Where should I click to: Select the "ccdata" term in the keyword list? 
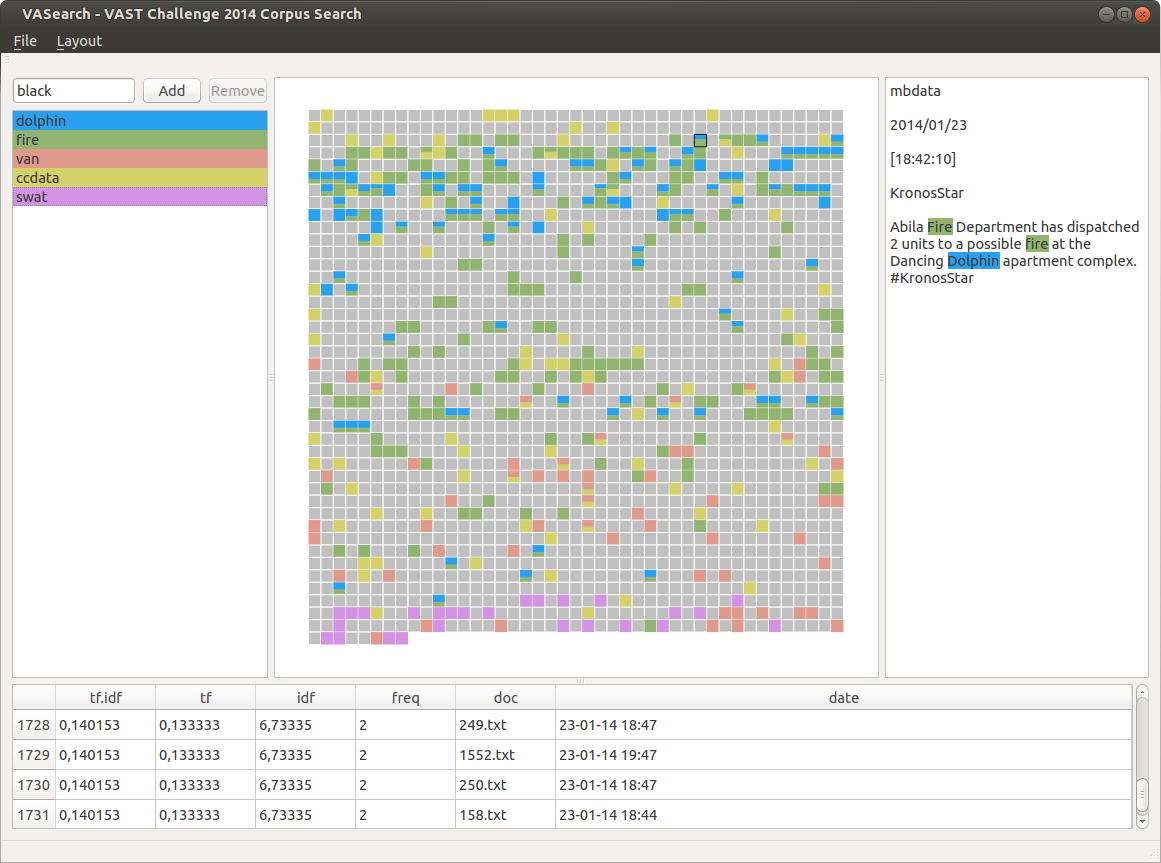point(140,178)
